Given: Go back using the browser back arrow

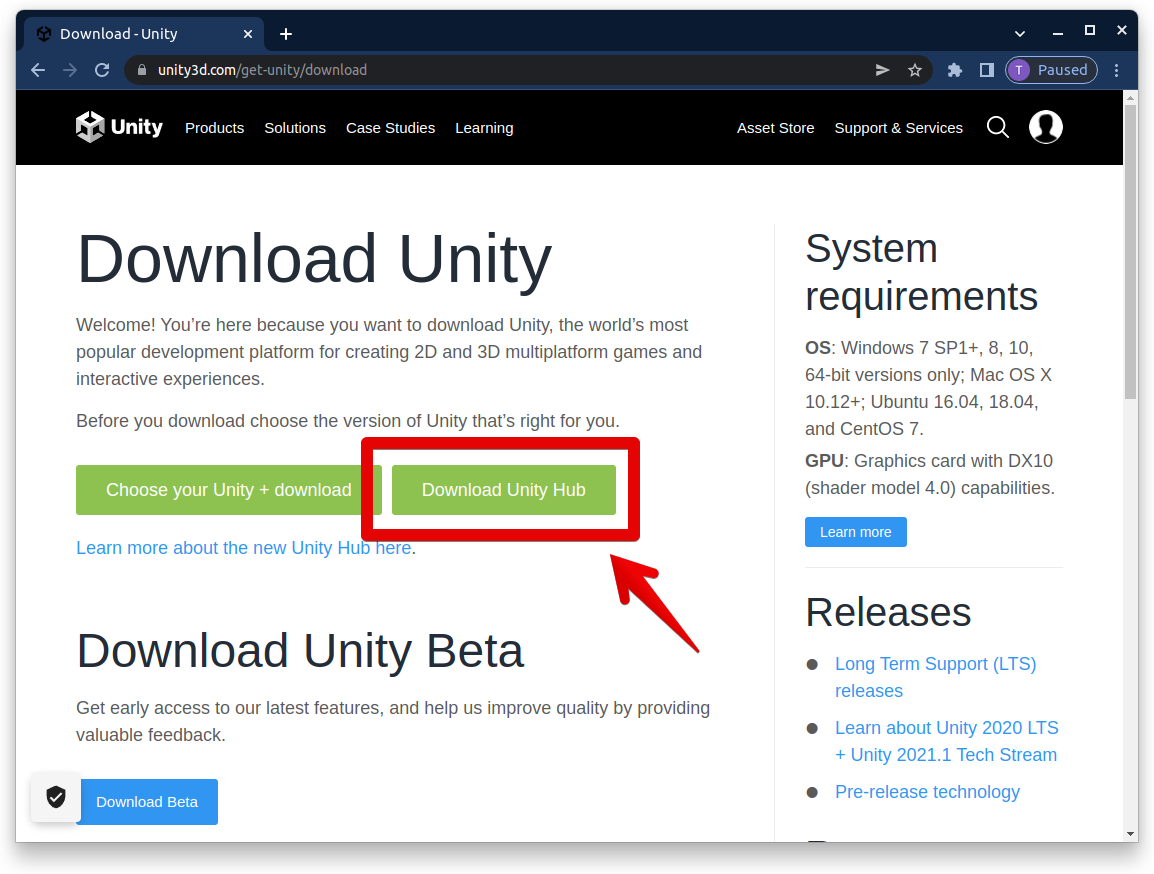Looking at the screenshot, I should click(x=38, y=70).
